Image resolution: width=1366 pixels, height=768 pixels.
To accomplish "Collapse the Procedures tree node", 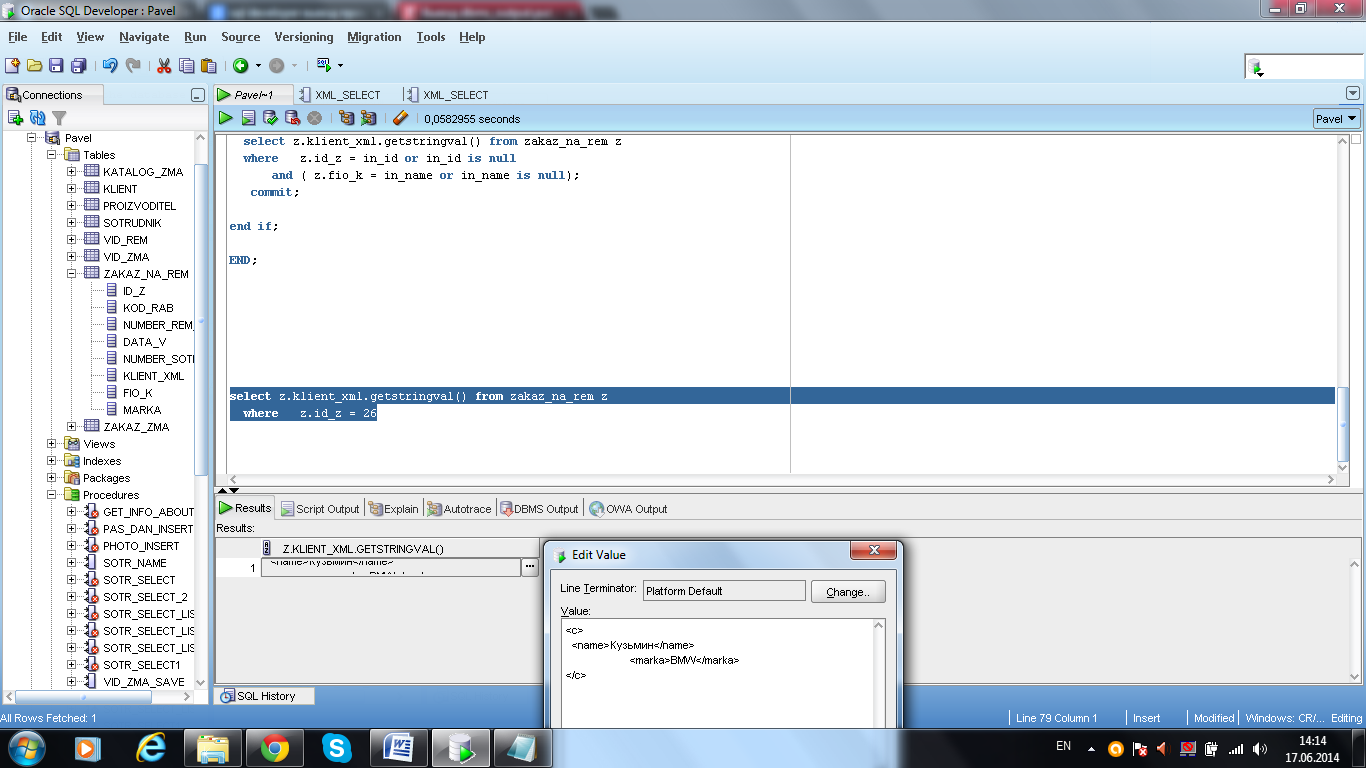I will pyautogui.click(x=51, y=495).
